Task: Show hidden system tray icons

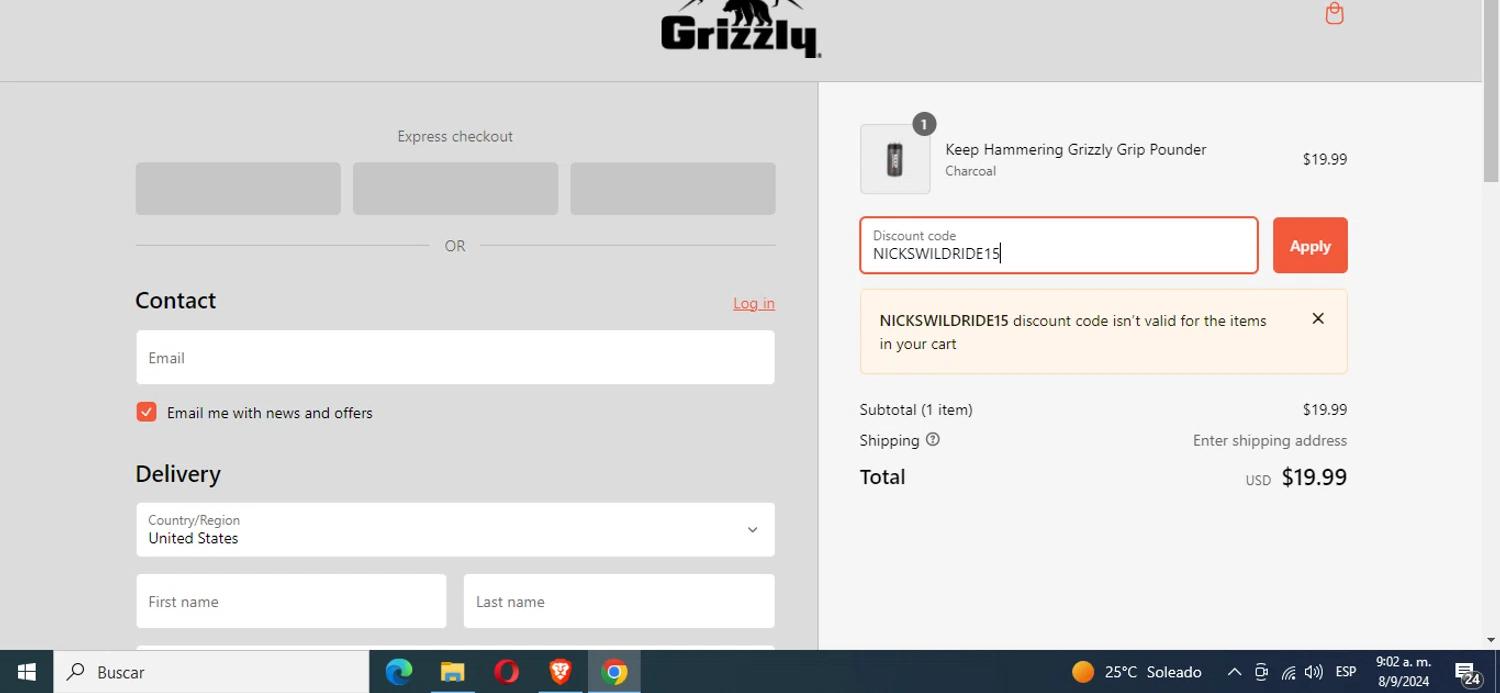Action: pos(1234,672)
